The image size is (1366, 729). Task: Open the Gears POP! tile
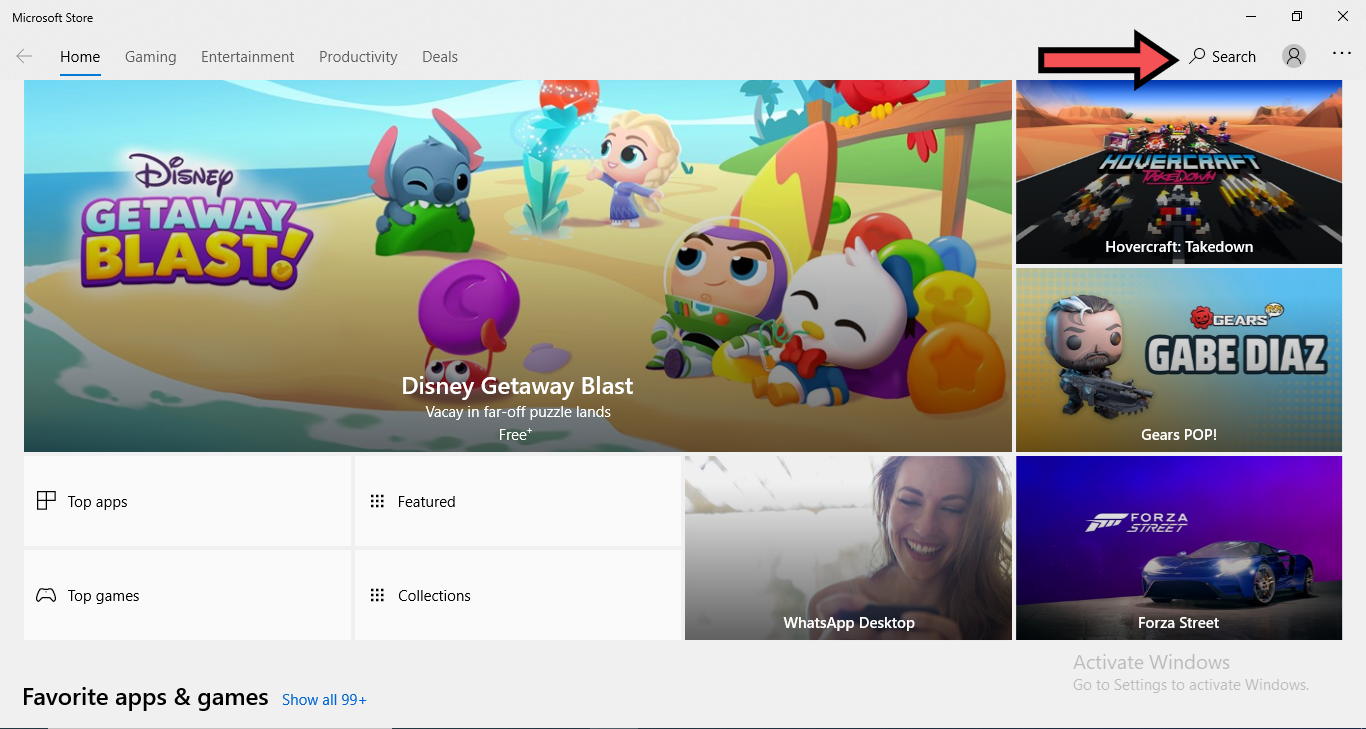[1179, 360]
